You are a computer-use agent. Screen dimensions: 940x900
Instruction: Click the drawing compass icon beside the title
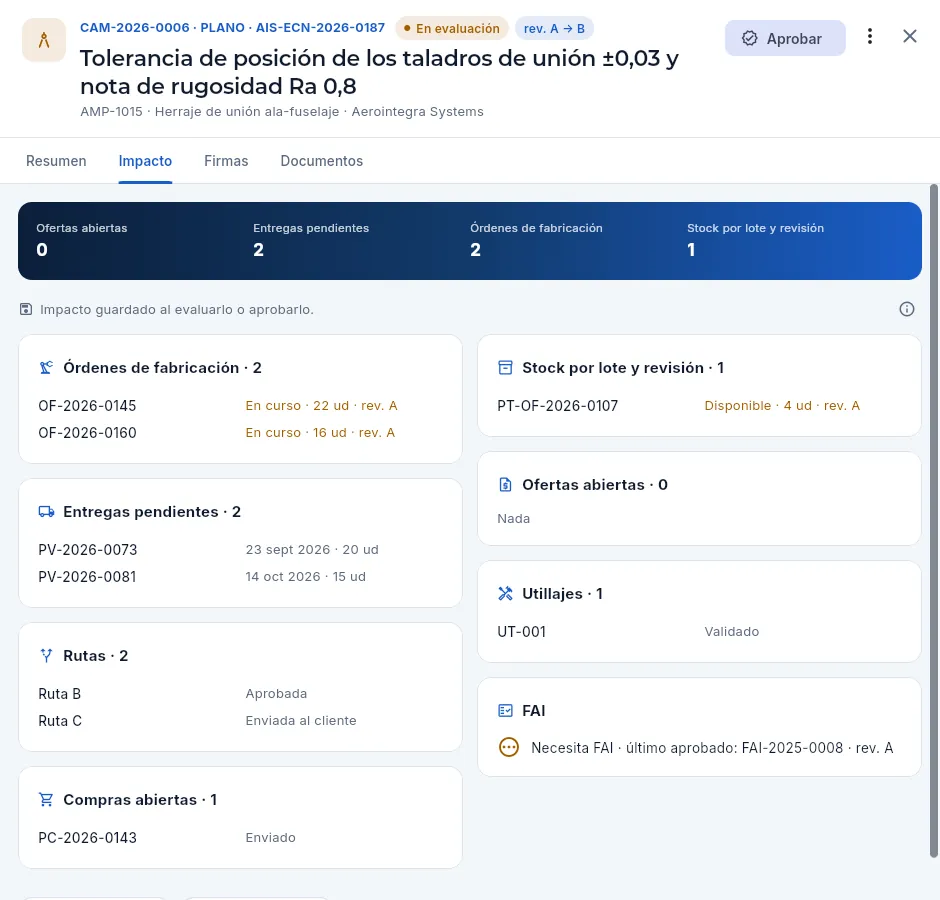(44, 40)
